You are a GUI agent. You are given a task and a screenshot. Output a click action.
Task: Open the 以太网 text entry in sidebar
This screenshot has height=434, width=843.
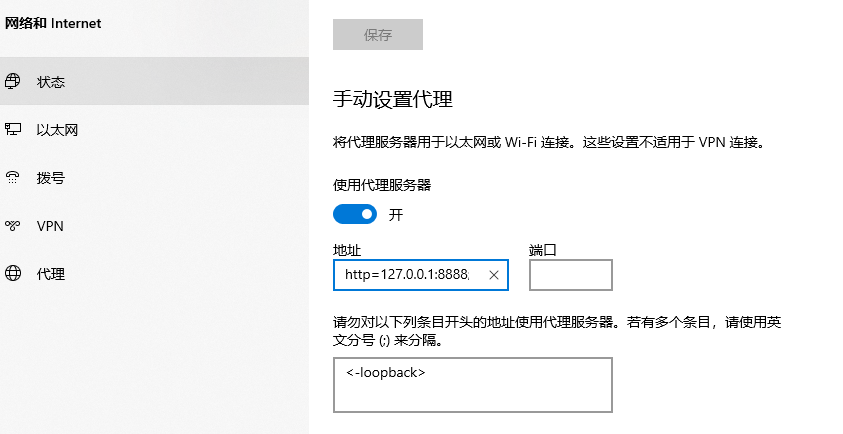57,130
